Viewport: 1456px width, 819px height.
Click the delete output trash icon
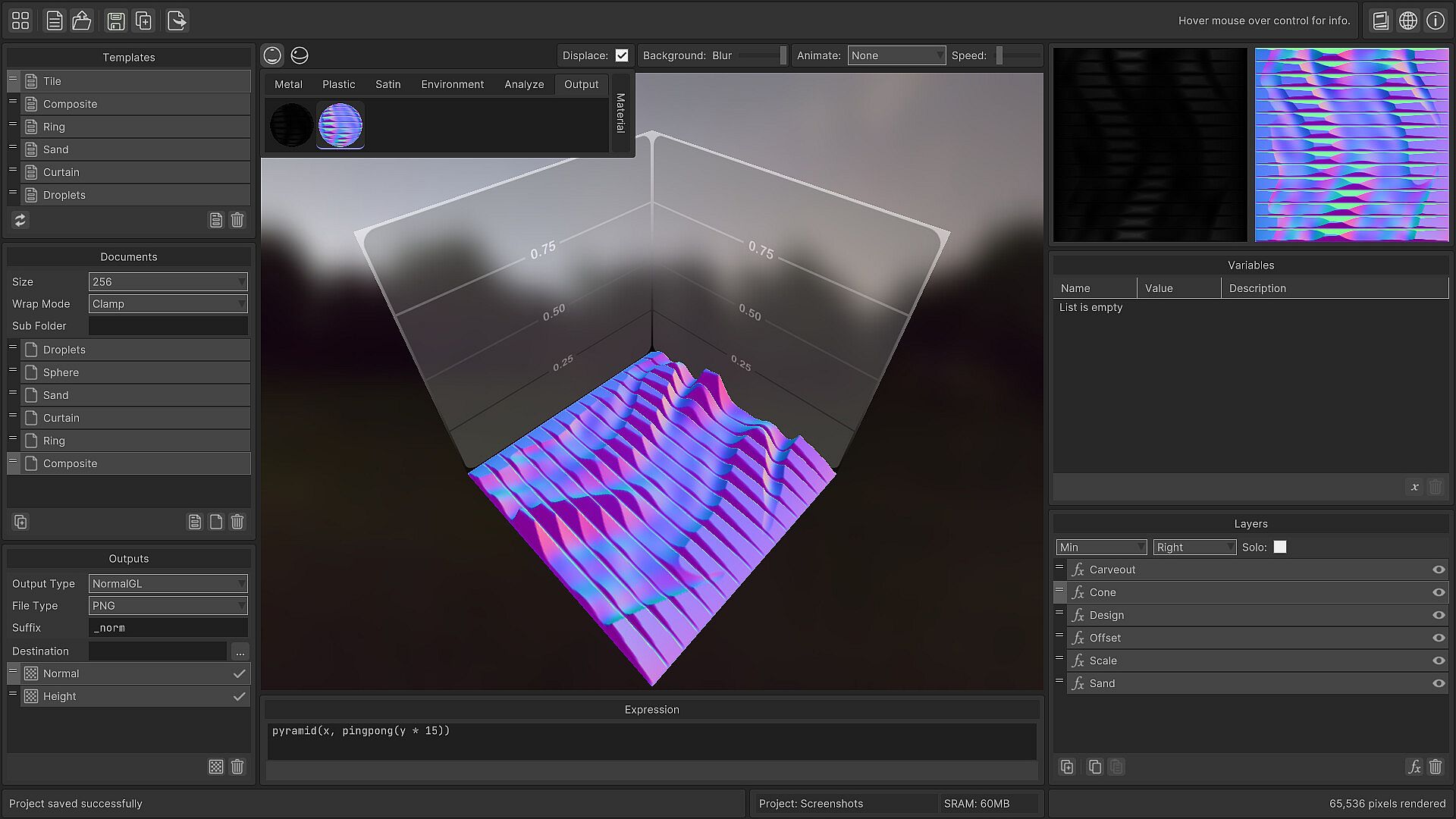pos(237,767)
